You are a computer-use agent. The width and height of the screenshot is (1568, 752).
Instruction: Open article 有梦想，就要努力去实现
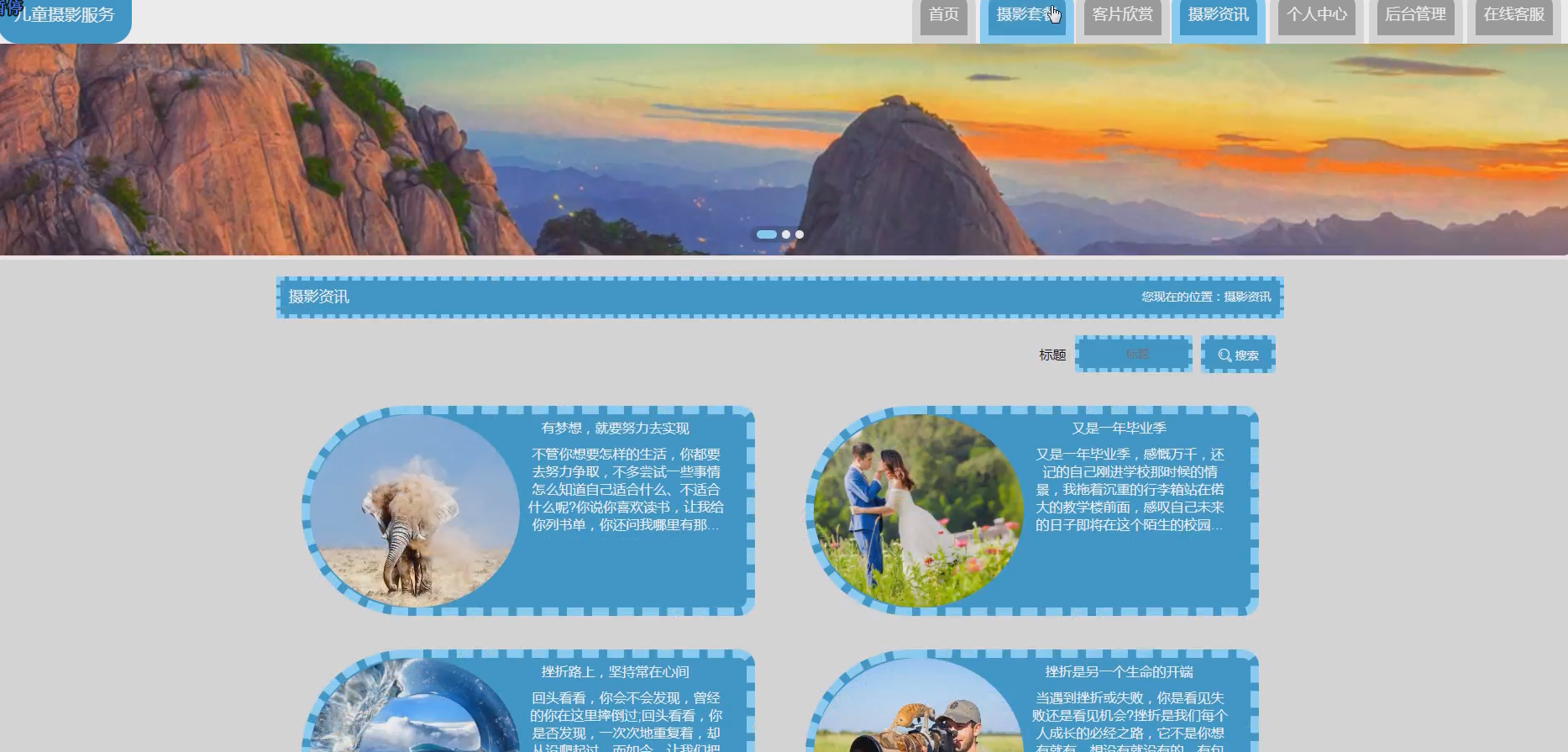tap(615, 429)
